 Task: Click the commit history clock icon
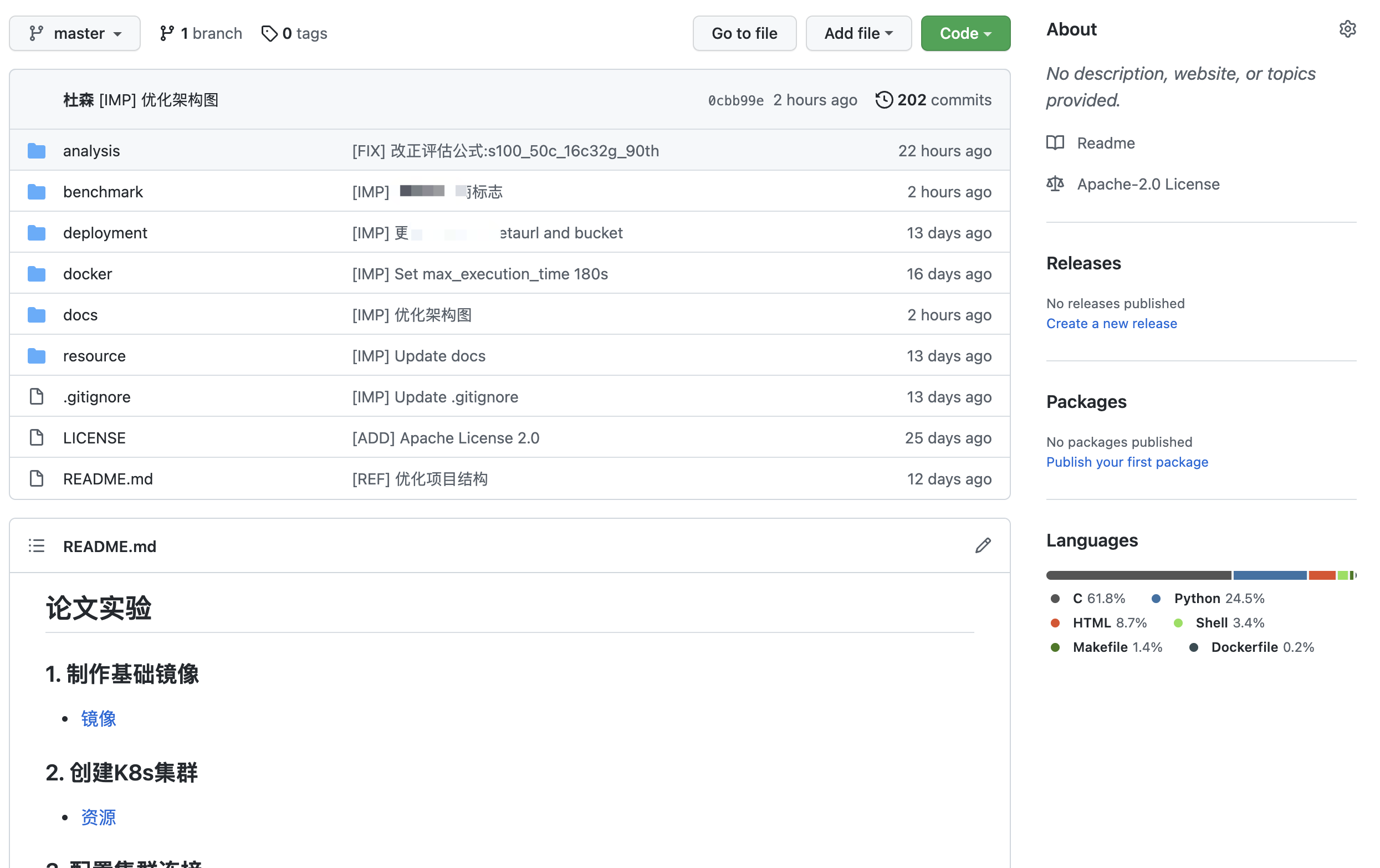coord(884,100)
